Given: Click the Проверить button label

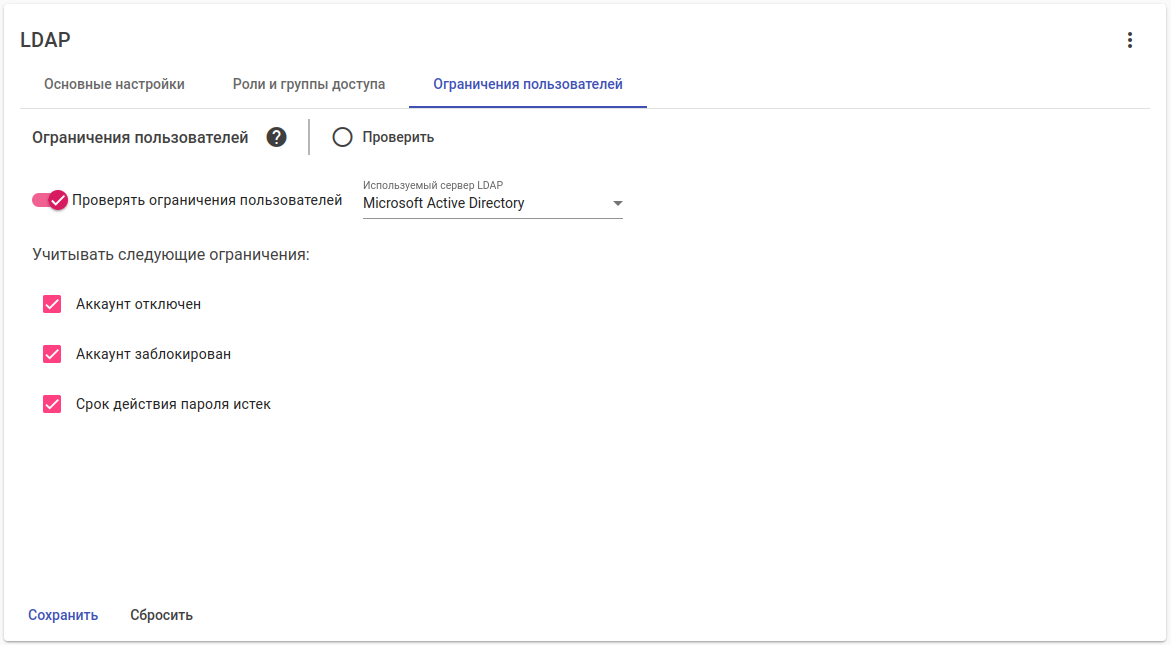Looking at the screenshot, I should [x=398, y=137].
